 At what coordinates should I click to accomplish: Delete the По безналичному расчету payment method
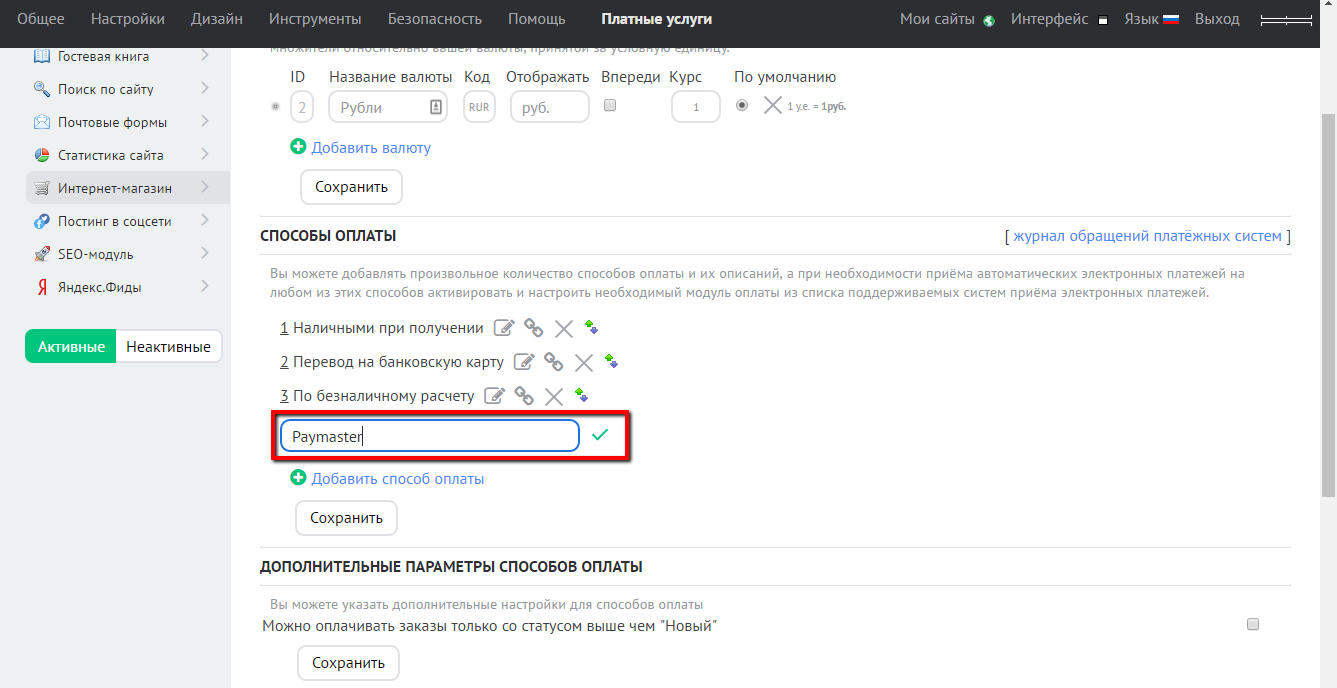pyautogui.click(x=554, y=396)
